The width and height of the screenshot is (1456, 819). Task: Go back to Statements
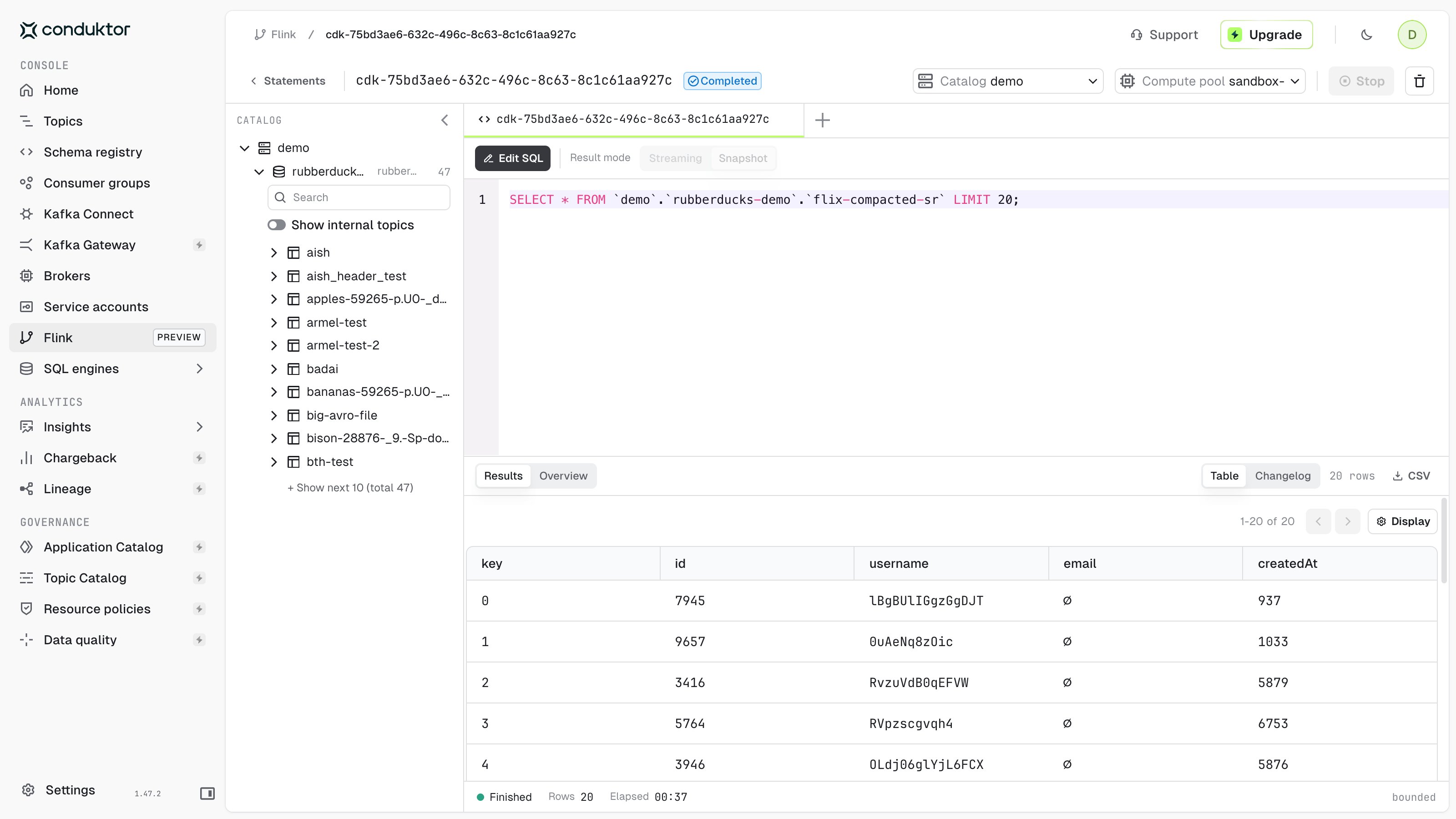(288, 81)
